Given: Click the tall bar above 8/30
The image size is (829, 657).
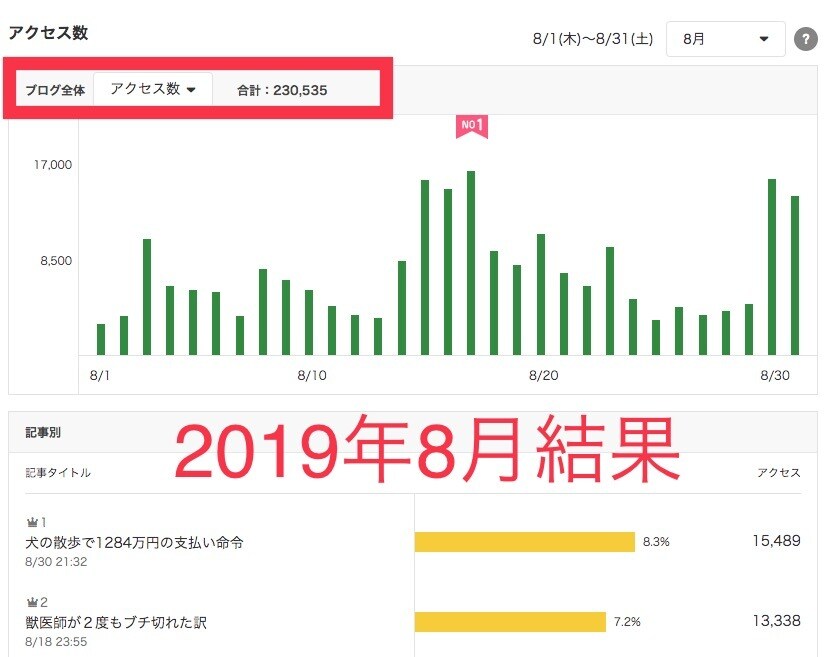Looking at the screenshot, I should (772, 267).
